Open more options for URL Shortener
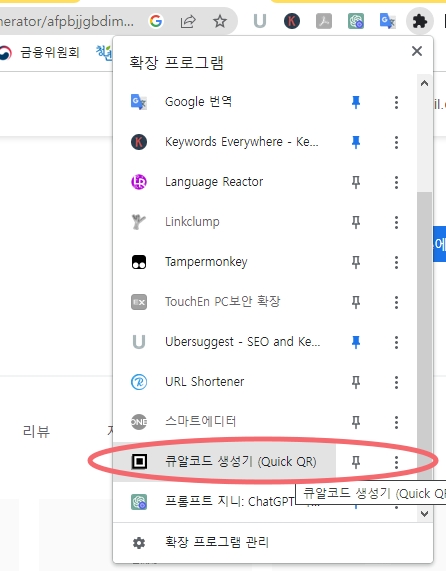Screen dimensions: 446x571 click(396, 382)
